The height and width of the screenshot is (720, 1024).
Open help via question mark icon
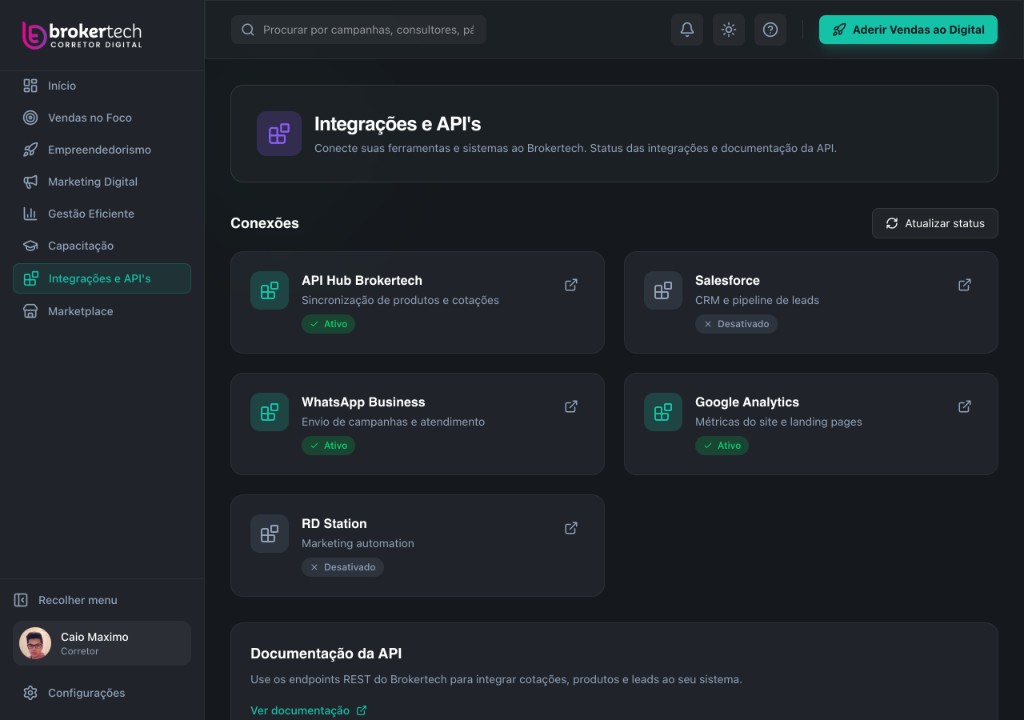(770, 29)
